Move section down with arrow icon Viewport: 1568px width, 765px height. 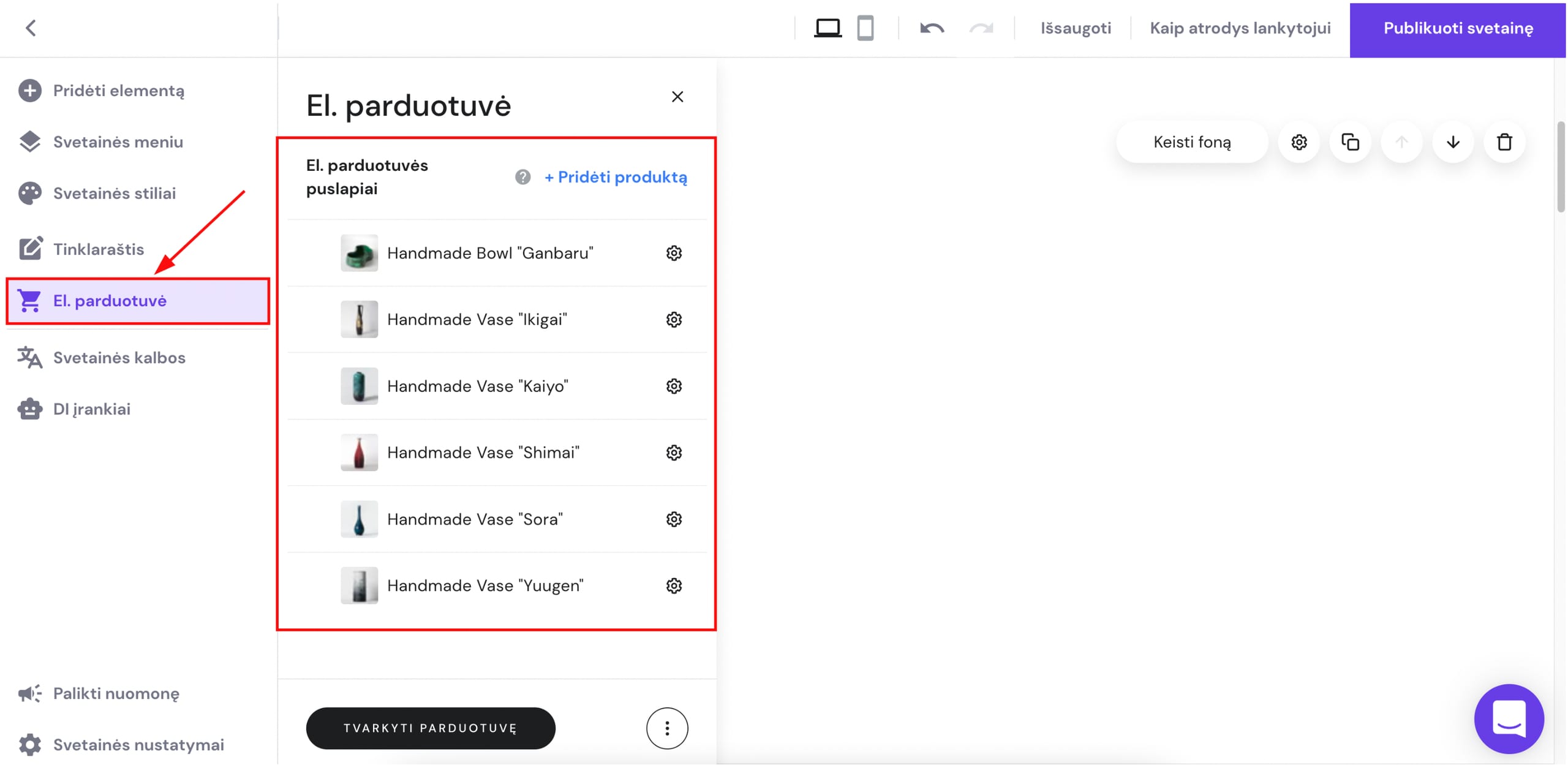pos(1453,142)
